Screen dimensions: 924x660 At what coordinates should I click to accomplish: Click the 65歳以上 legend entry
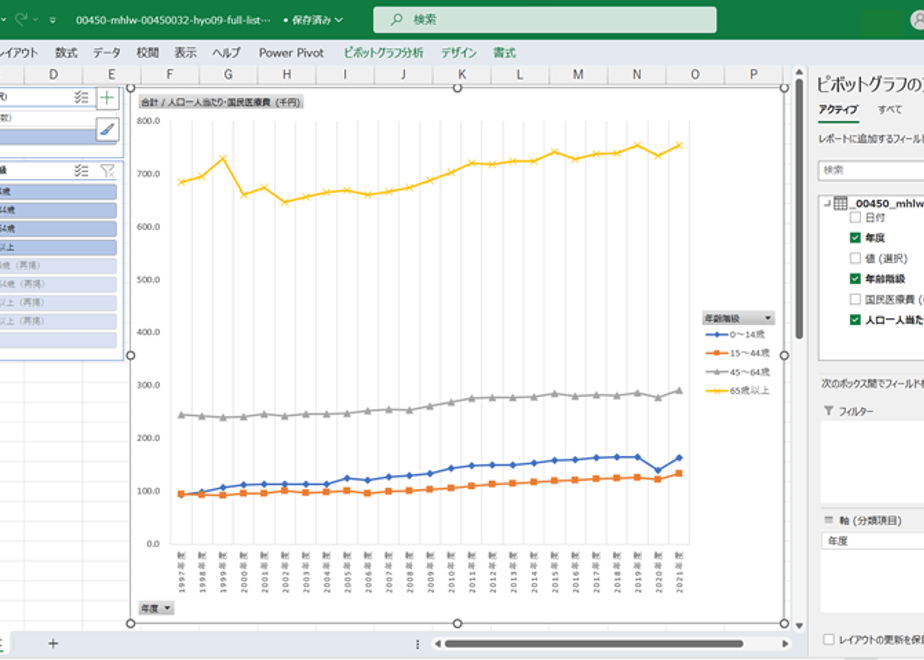coord(737,391)
